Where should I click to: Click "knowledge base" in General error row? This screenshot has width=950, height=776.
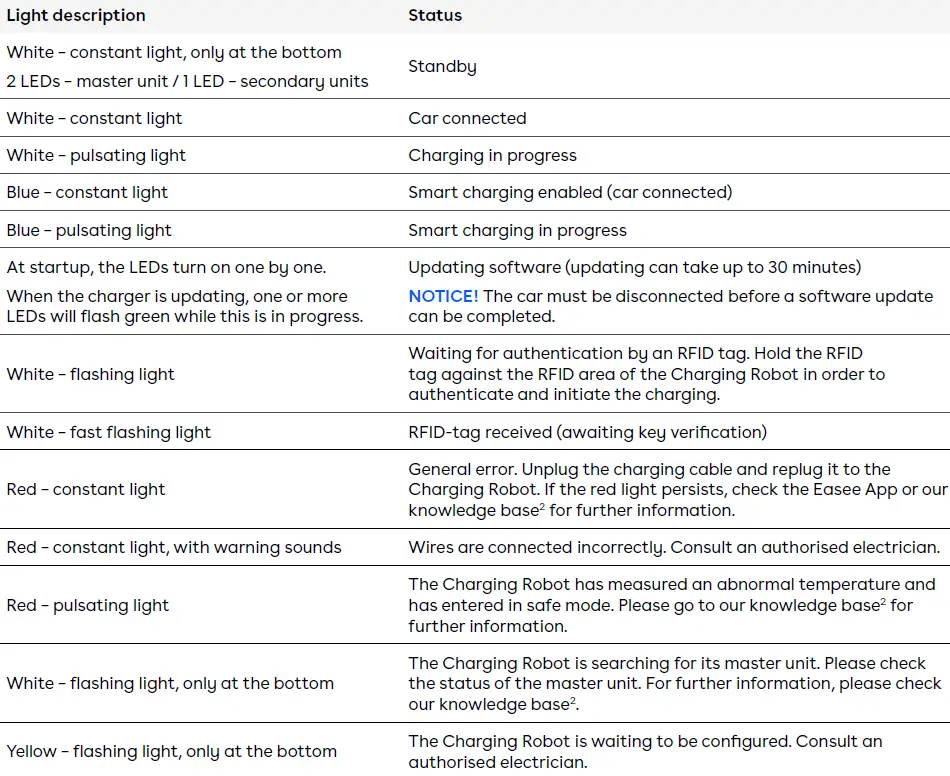(x=472, y=510)
